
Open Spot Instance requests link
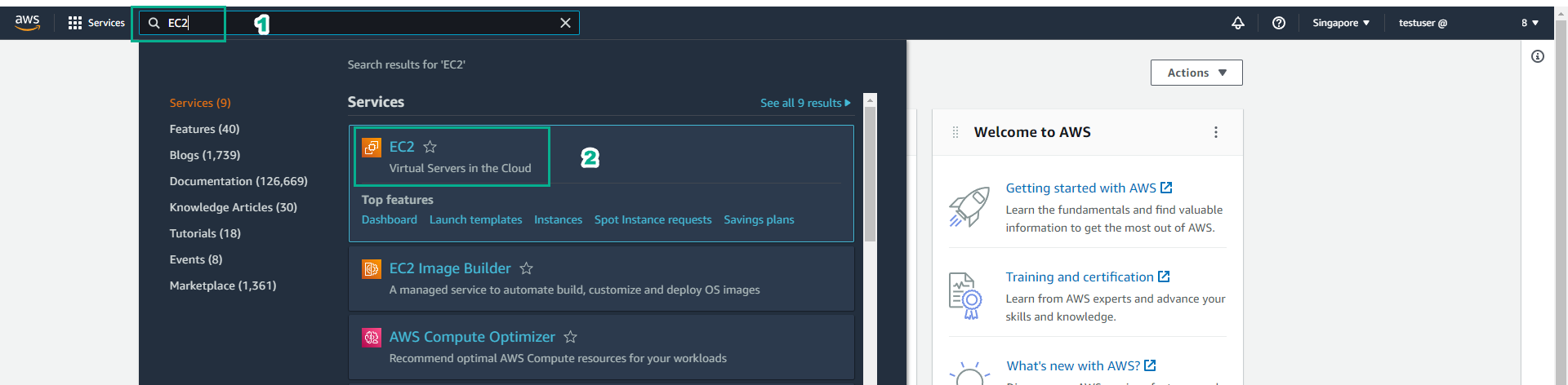pyautogui.click(x=653, y=219)
